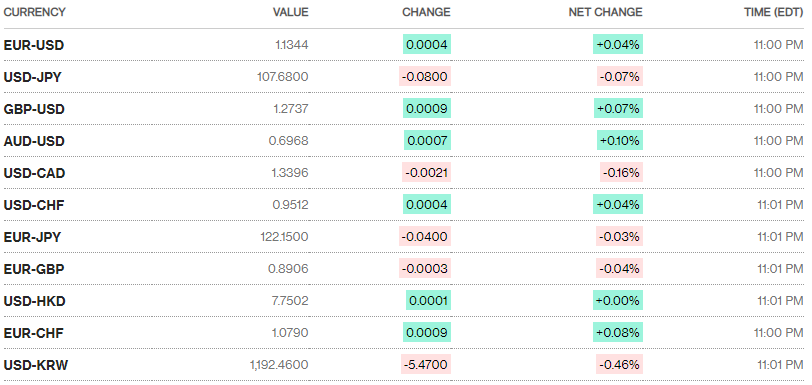
Task: Select the -0.0400 change for EUR-JPY
Action: tap(425, 237)
